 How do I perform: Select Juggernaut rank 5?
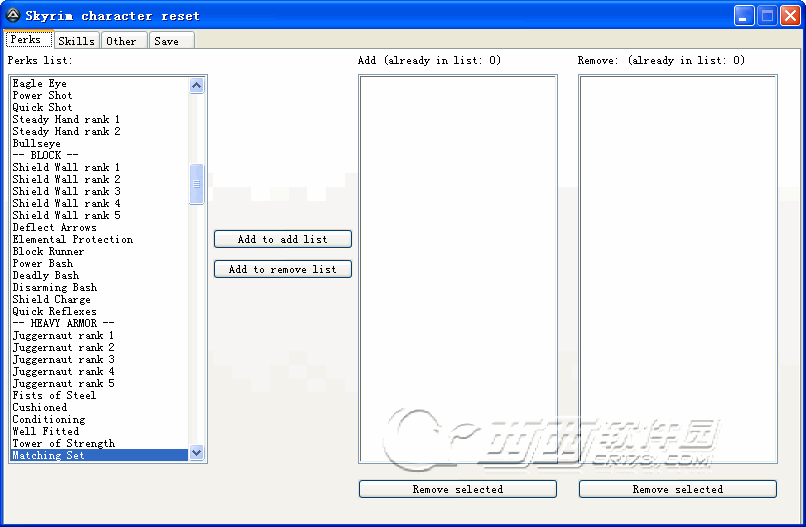pyautogui.click(x=100, y=383)
